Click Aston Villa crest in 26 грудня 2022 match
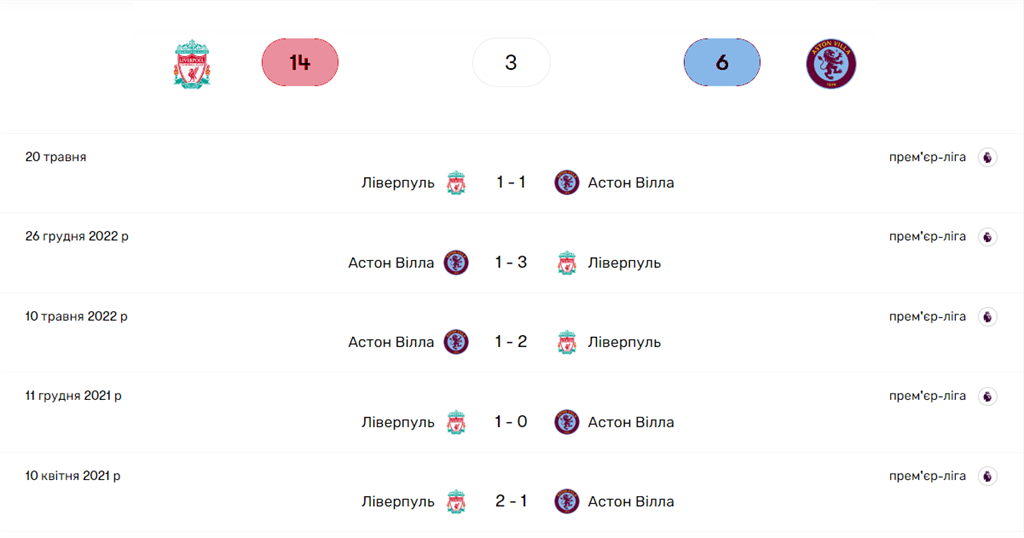This screenshot has height=538, width=1024. tap(456, 263)
